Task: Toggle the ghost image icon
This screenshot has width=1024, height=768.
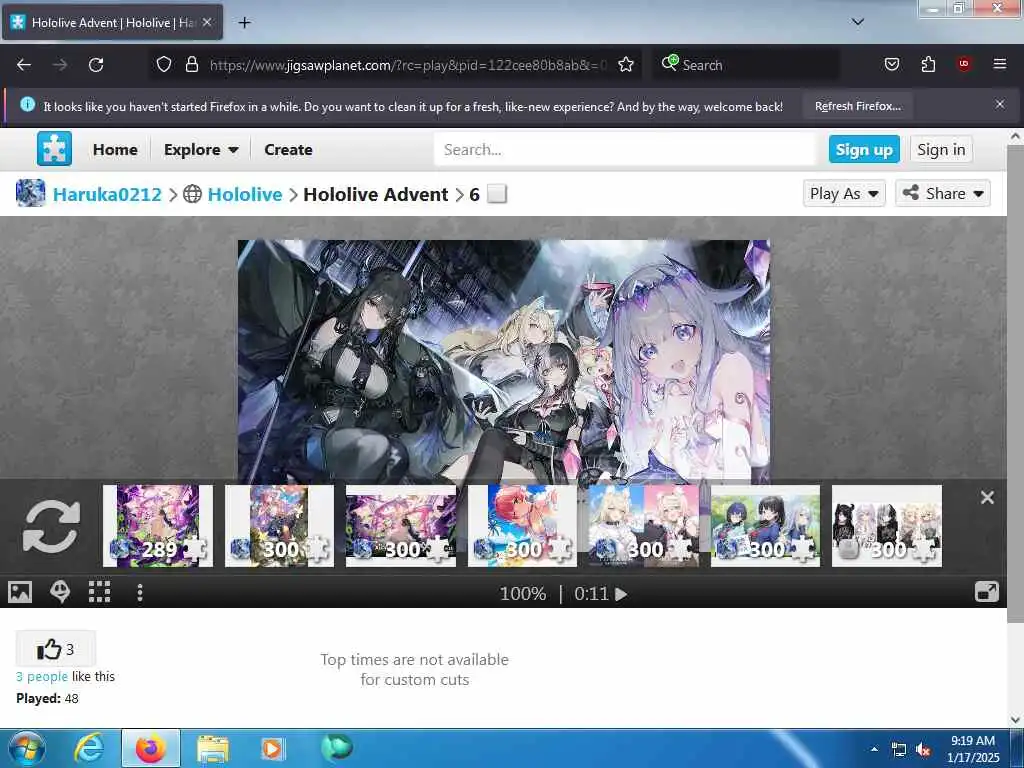Action: (x=60, y=592)
